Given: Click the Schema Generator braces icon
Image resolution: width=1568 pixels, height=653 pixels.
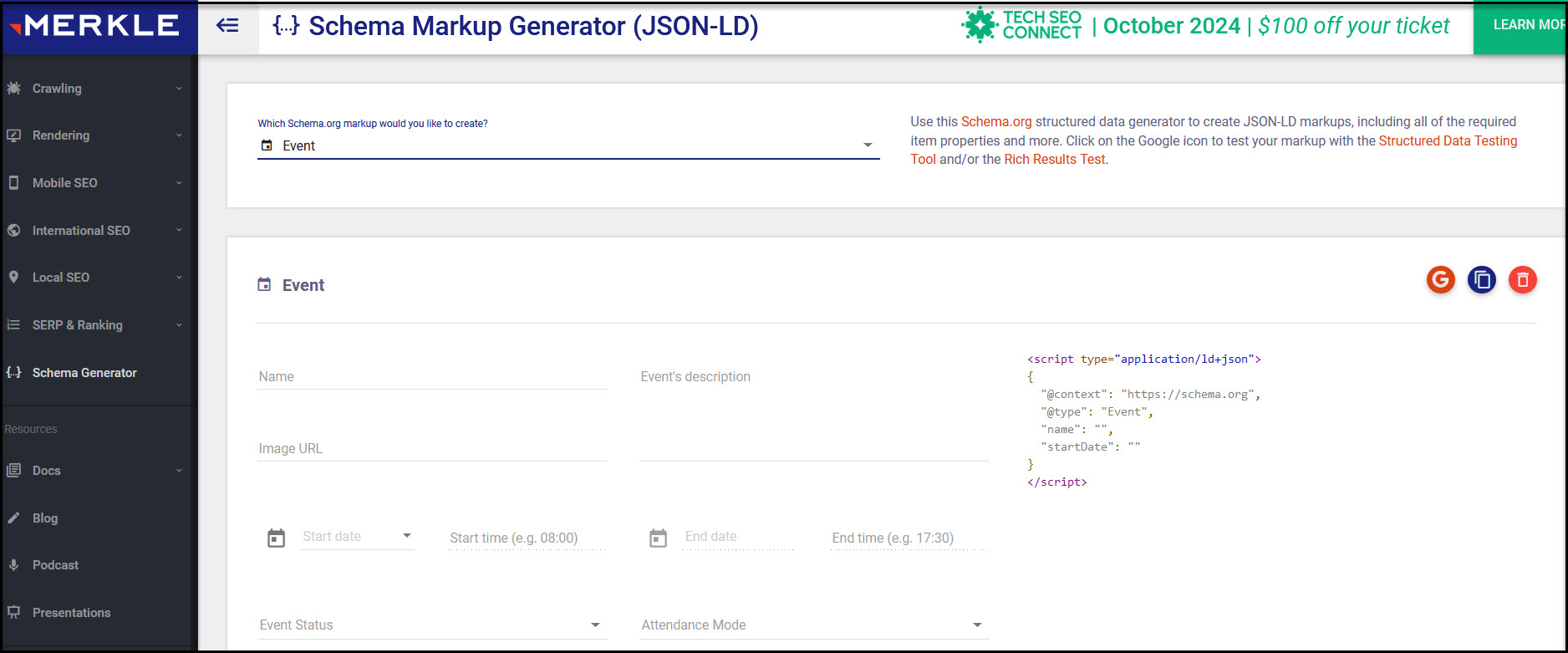Looking at the screenshot, I should click(14, 372).
